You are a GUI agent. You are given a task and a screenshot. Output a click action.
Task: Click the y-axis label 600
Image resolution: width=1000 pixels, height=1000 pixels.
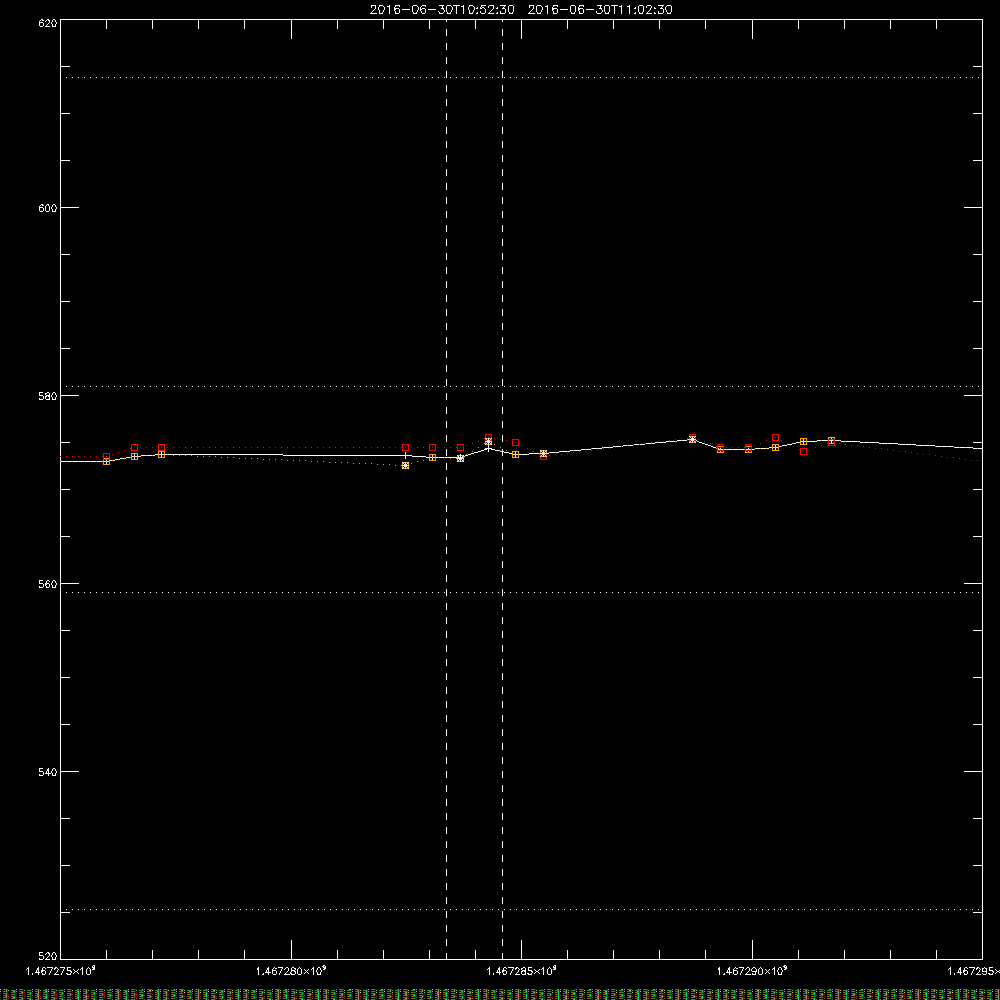click(48, 208)
